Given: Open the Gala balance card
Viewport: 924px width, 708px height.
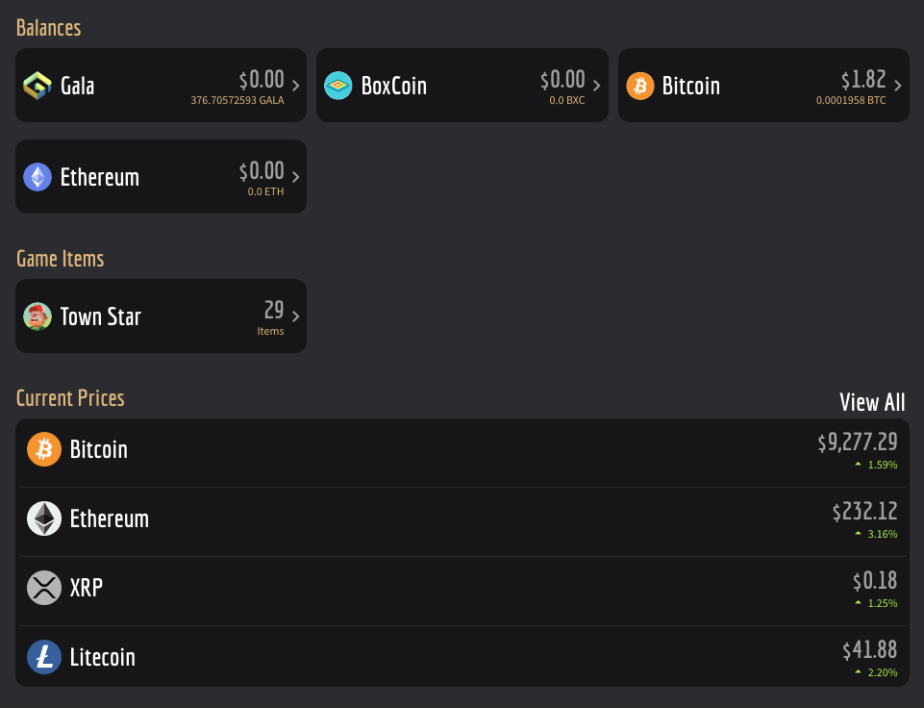Looking at the screenshot, I should pyautogui.click(x=161, y=85).
